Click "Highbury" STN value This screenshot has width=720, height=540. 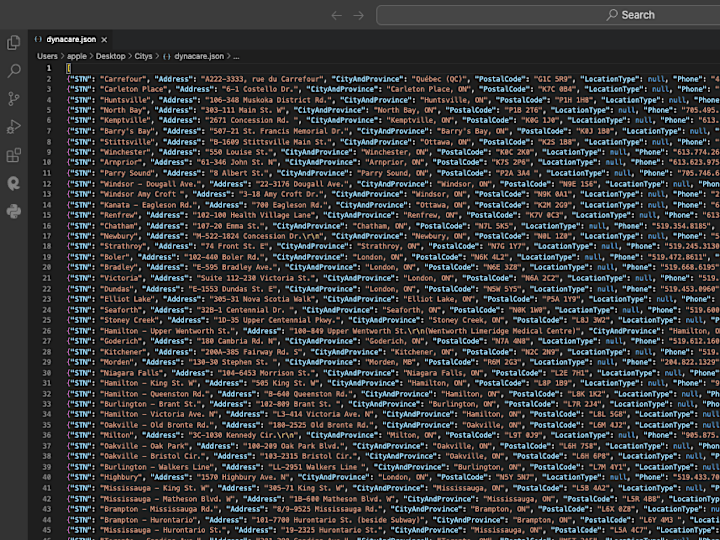121,478
